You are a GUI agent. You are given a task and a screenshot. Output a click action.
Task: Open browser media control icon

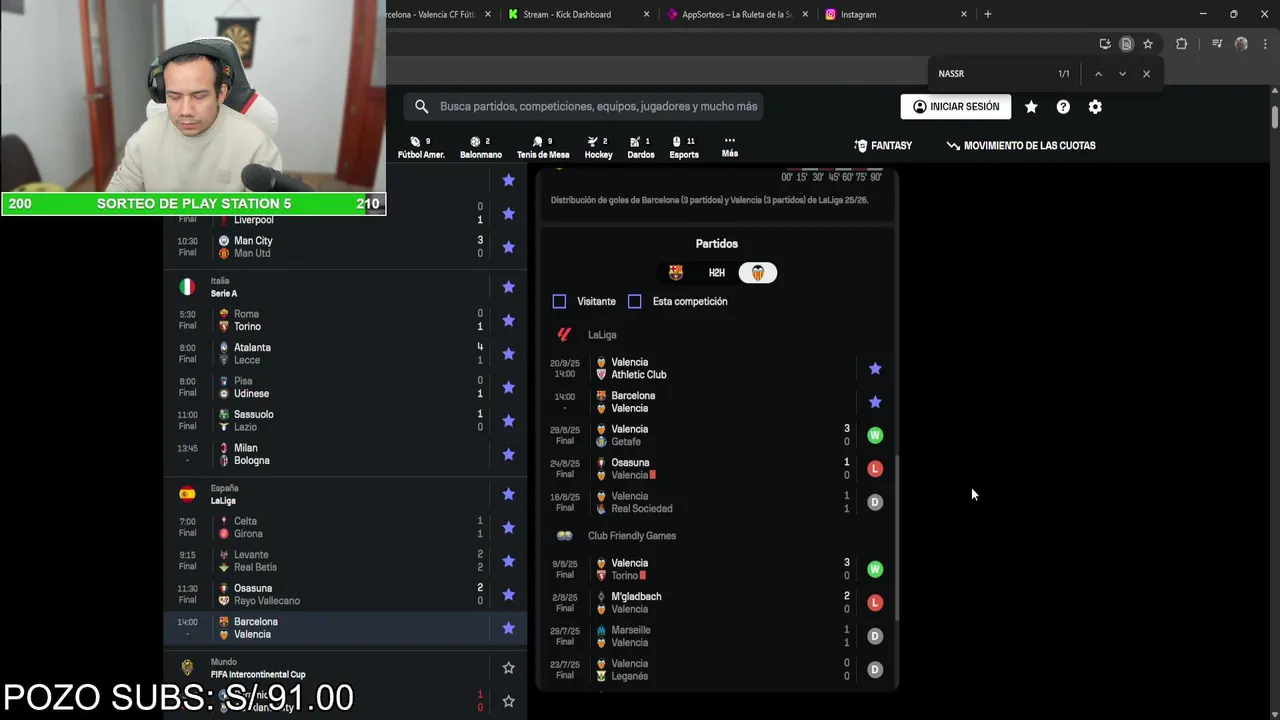click(1217, 44)
